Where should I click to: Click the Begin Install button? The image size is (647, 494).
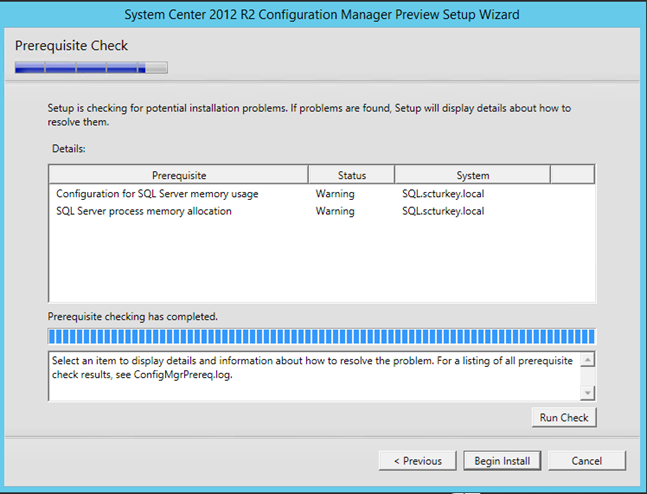502,461
